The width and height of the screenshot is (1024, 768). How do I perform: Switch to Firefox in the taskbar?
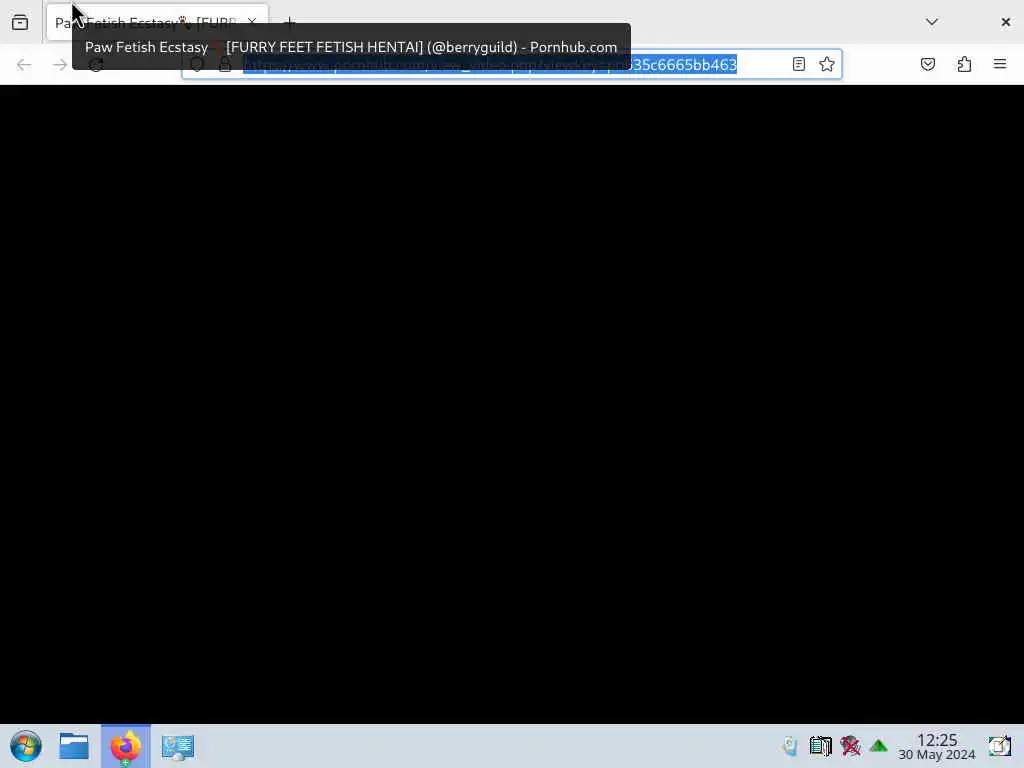(x=125, y=746)
